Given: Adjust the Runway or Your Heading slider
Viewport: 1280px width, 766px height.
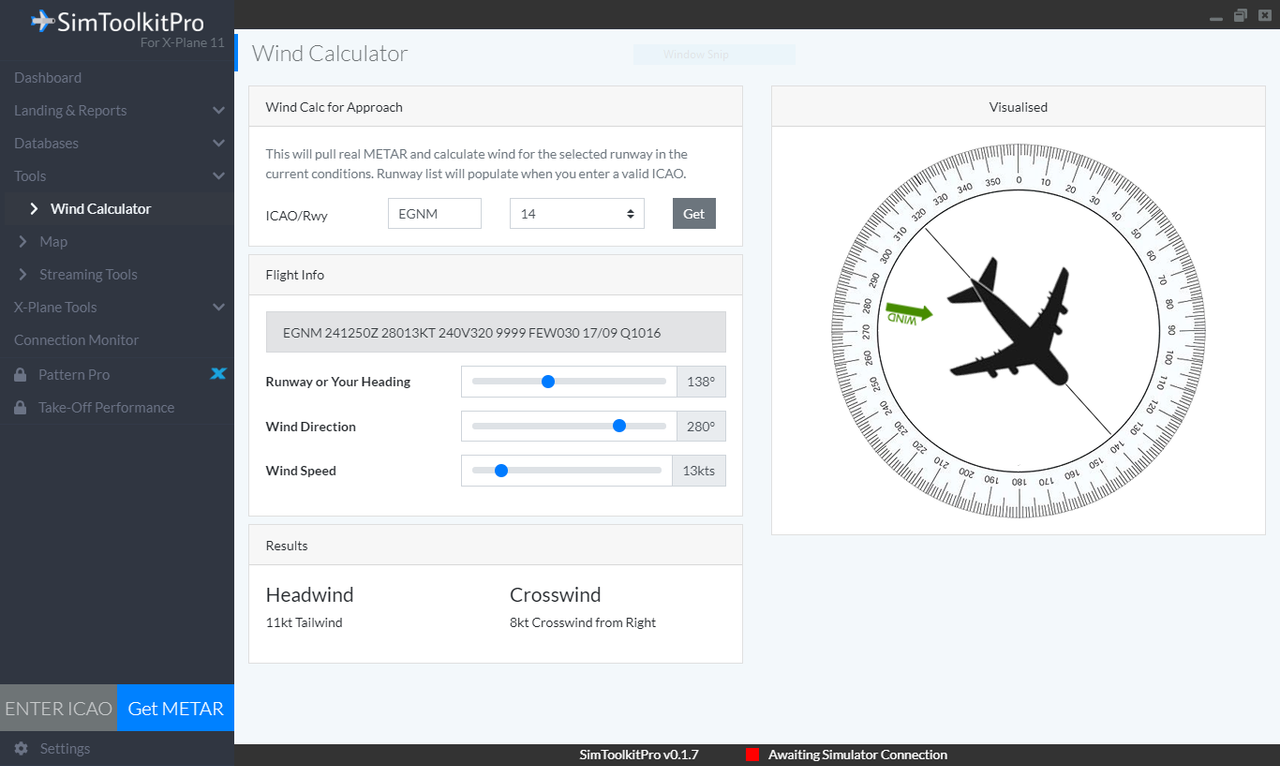Looking at the screenshot, I should pos(569,381).
